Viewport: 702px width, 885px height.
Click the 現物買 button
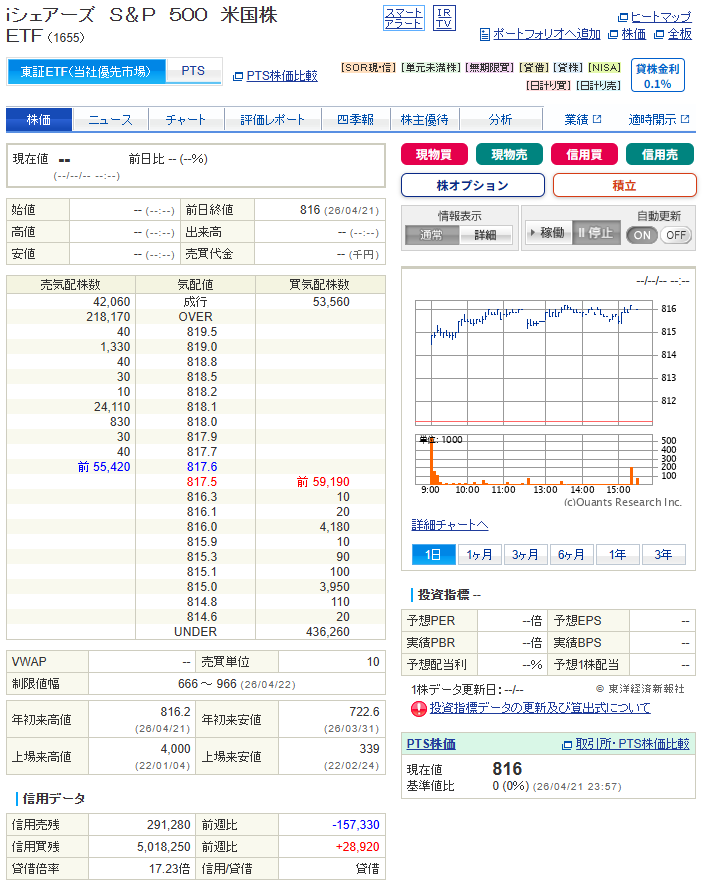(434, 154)
